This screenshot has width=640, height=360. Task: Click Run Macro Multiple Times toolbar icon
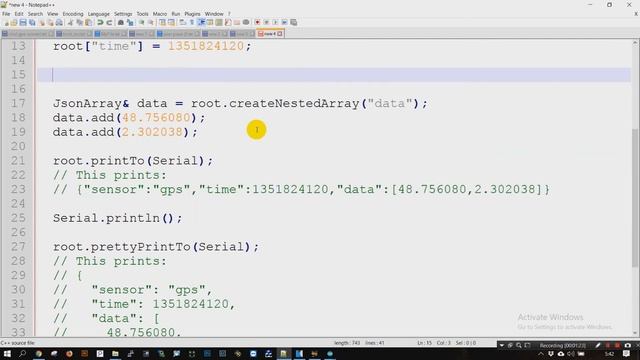[x=284, y=22]
